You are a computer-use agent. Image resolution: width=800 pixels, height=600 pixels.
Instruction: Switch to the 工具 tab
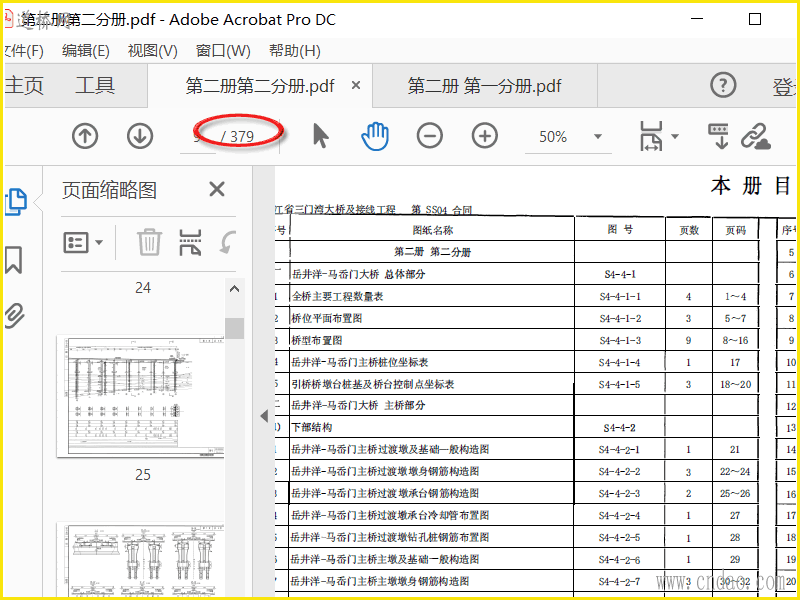tap(95, 85)
